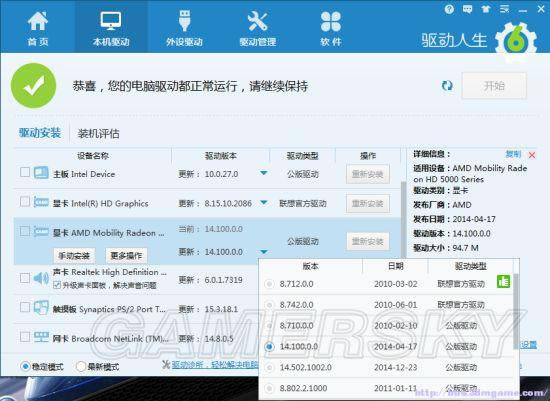Screen dimensions: 550x401
Task: Expand version dropdown for 10.0.27.0
Action: pyautogui.click(x=264, y=173)
